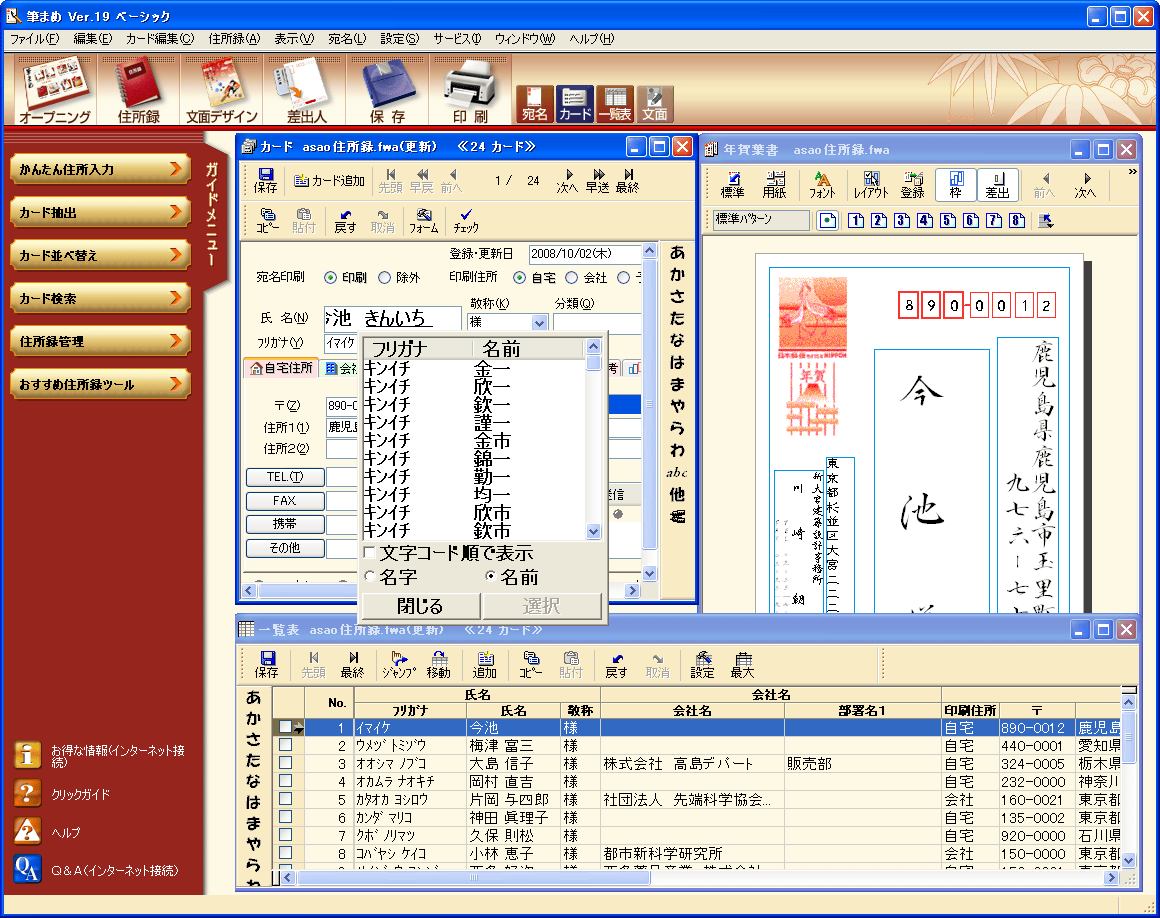
Task: Toggle 差出 icon in 年賀葉書 window
Action: [x=997, y=185]
